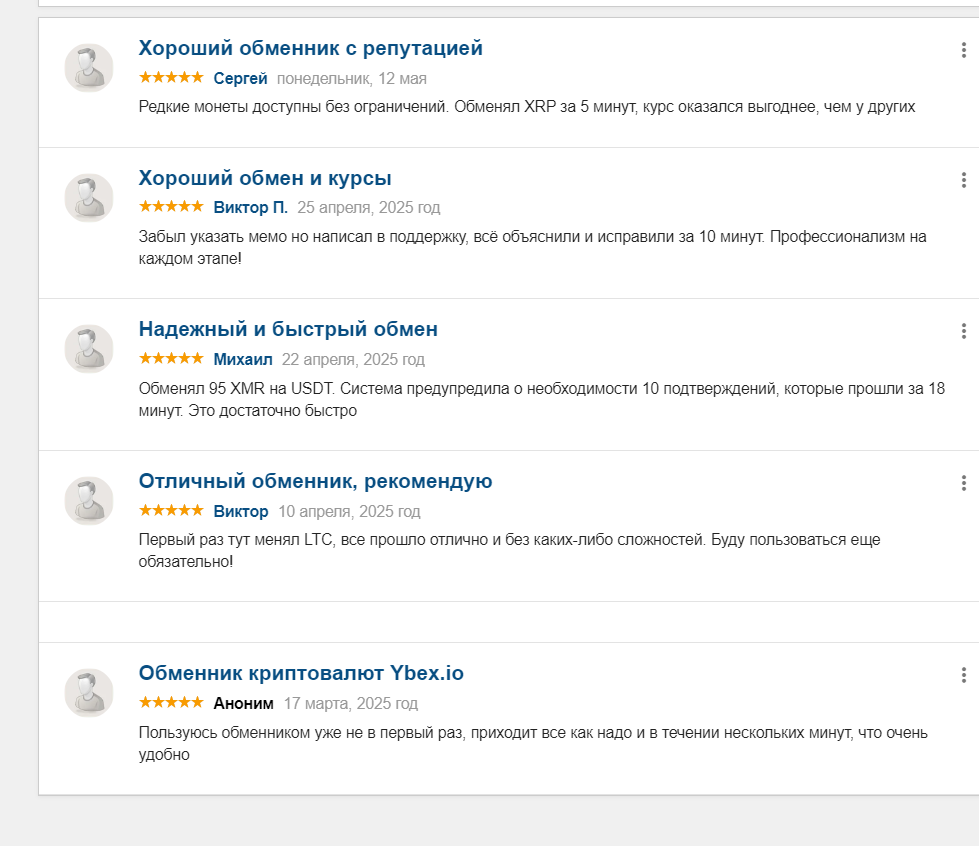Visit author profile link Сергей

240,79
